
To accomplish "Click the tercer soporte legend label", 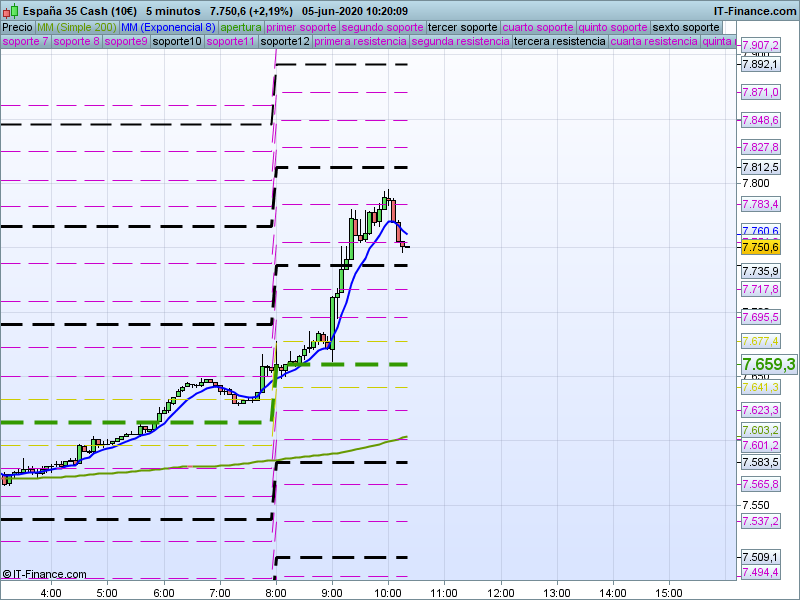I will click(x=462, y=27).
